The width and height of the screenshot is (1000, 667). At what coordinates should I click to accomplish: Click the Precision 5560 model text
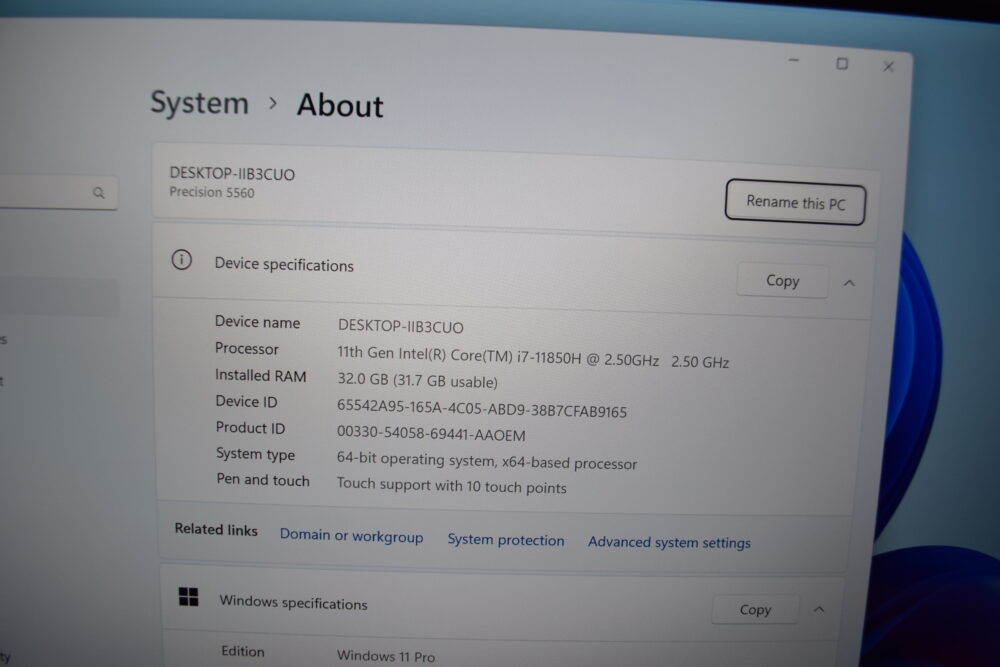point(212,192)
